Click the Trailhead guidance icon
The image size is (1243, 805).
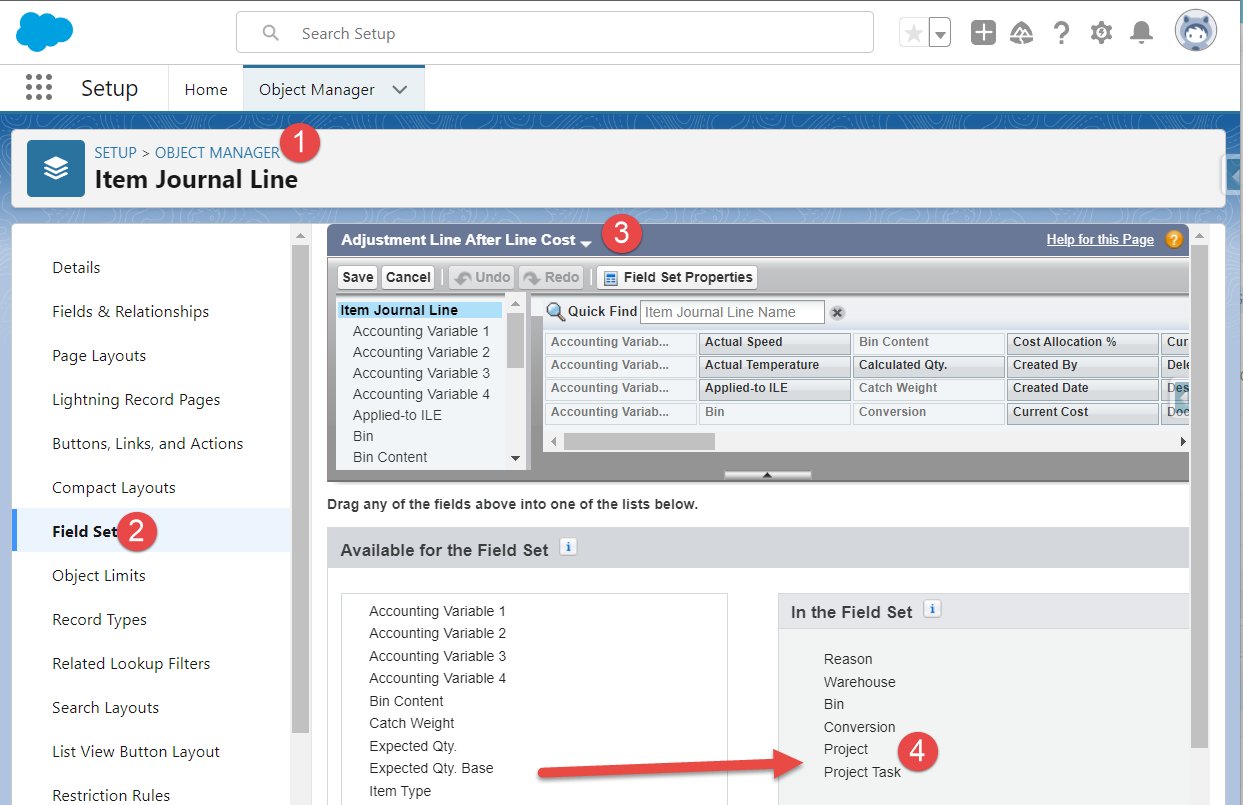pyautogui.click(x=1022, y=33)
